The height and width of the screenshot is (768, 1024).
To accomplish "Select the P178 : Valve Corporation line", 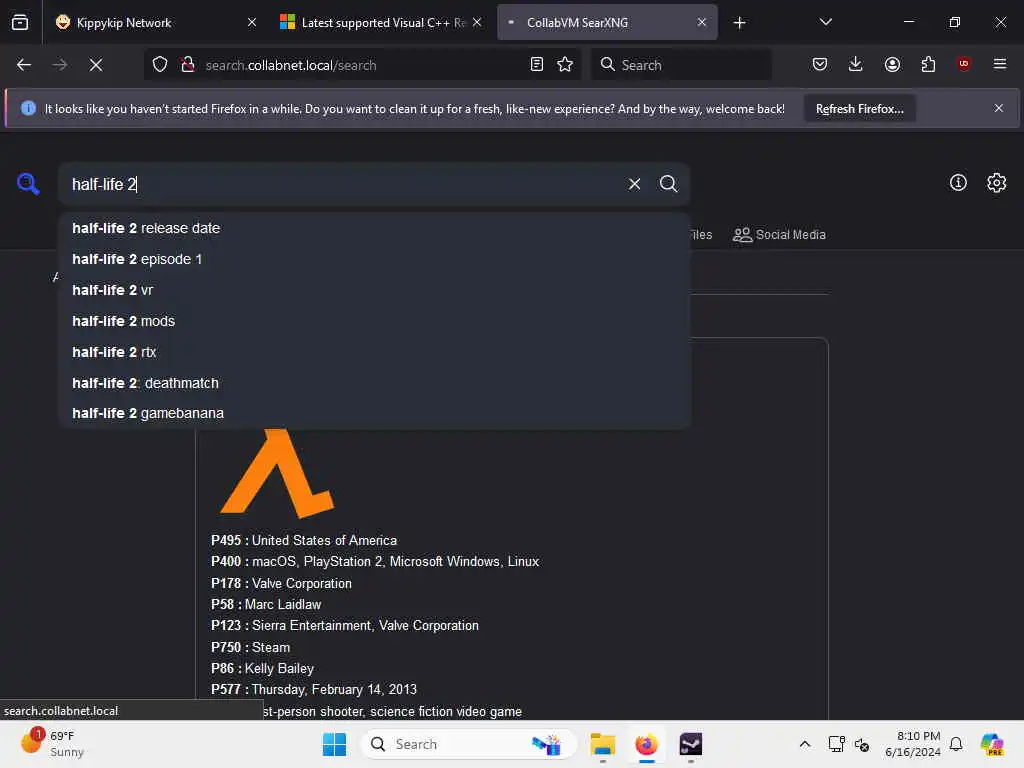I will point(281,583).
